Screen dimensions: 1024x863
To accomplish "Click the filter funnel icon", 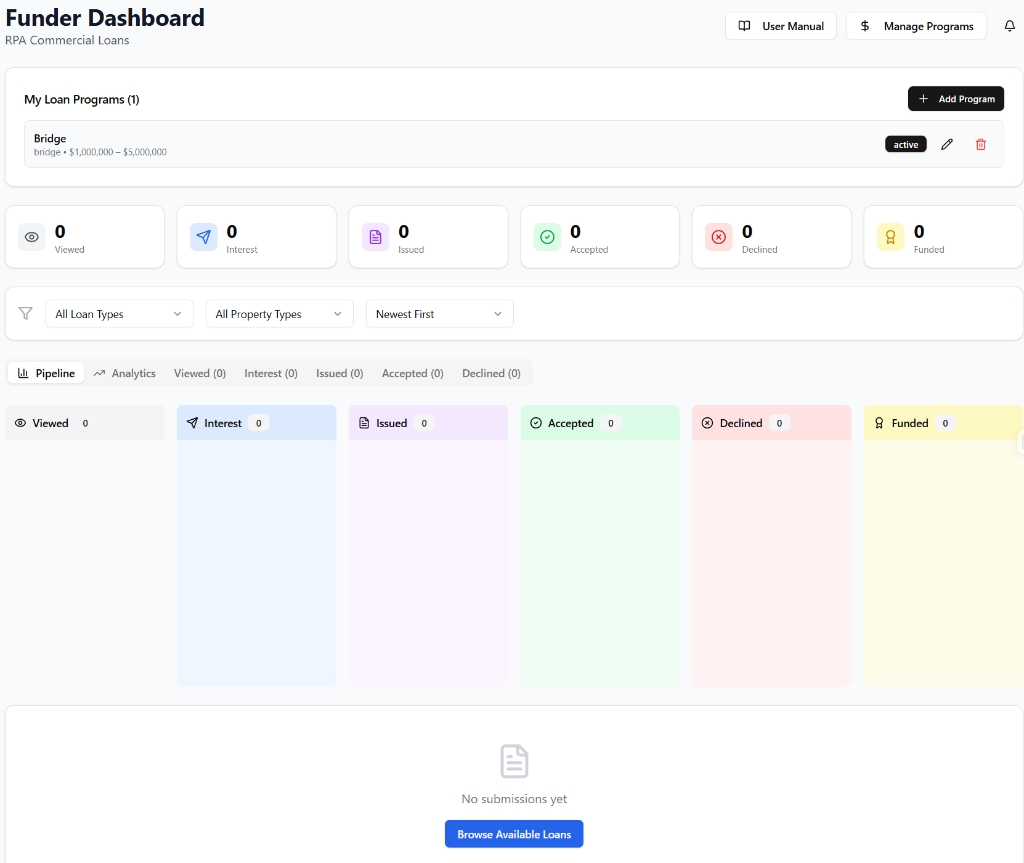I will click(25, 314).
